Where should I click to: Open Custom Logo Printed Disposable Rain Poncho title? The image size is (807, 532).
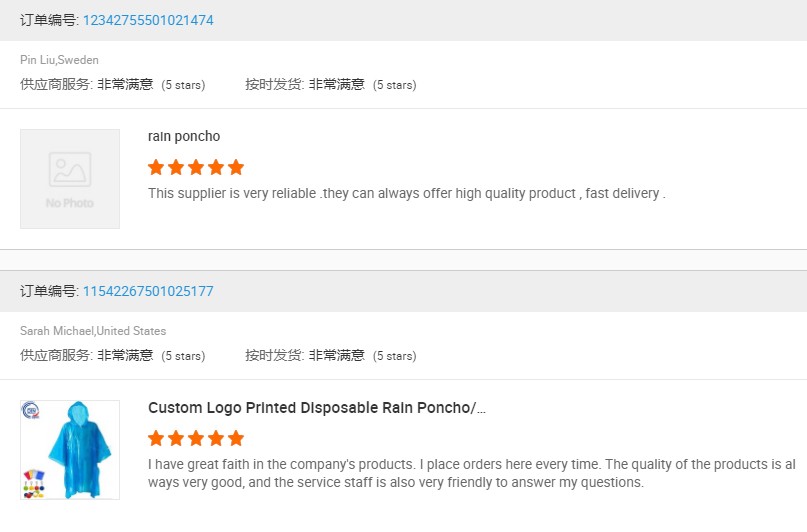point(316,408)
